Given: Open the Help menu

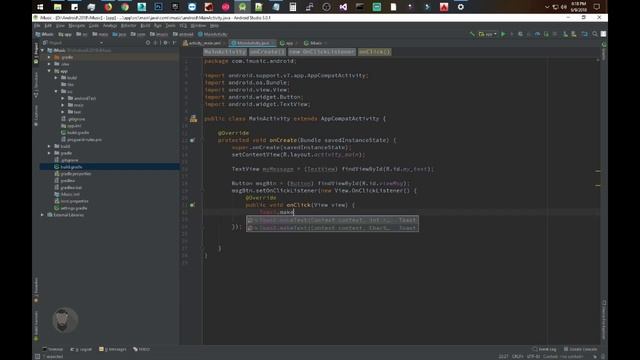Looking at the screenshot, I should (x=214, y=26).
